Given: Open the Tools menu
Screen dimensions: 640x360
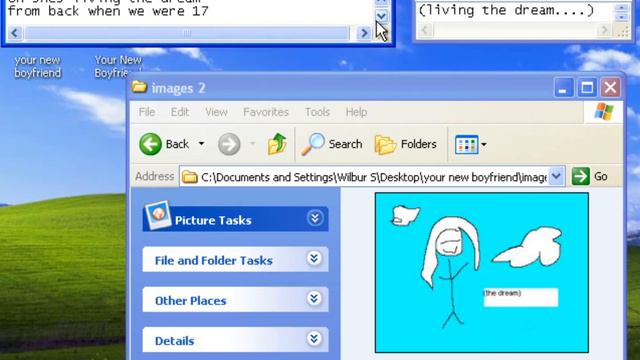Looking at the screenshot, I should [x=317, y=112].
